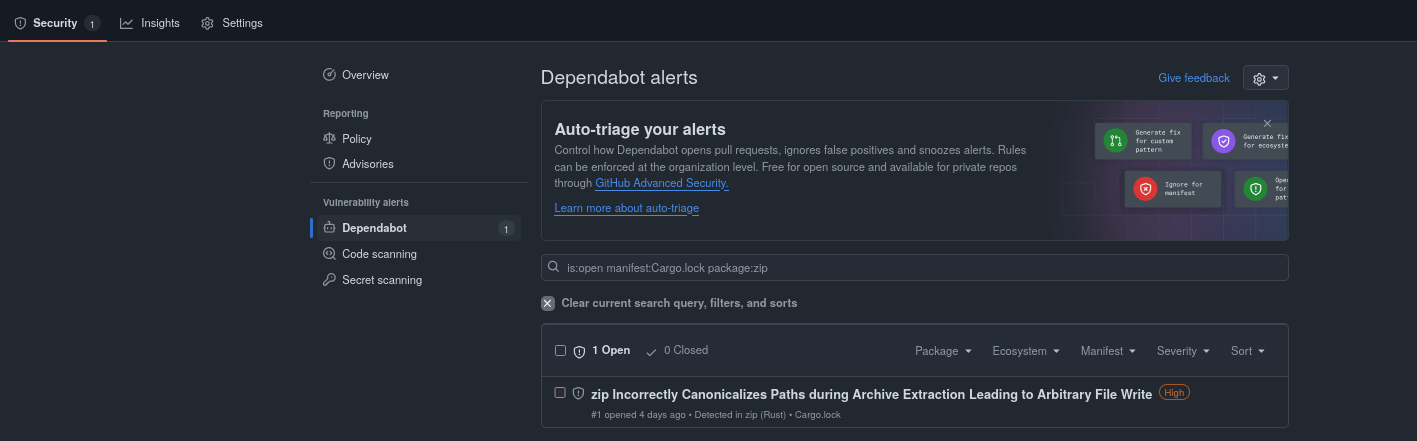Click the High severity label
The height and width of the screenshot is (441, 1417).
pyautogui.click(x=1174, y=393)
